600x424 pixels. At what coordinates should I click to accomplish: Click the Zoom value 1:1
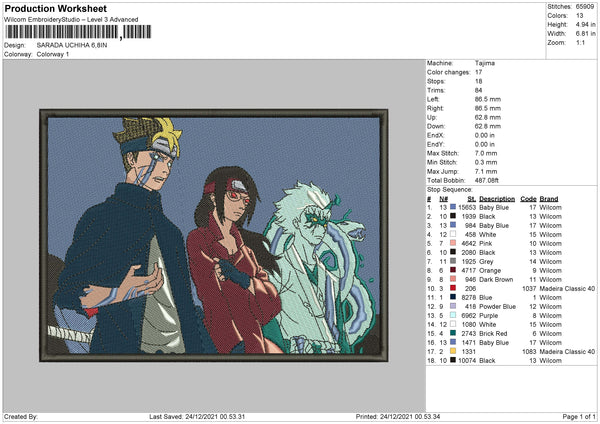(x=580, y=42)
